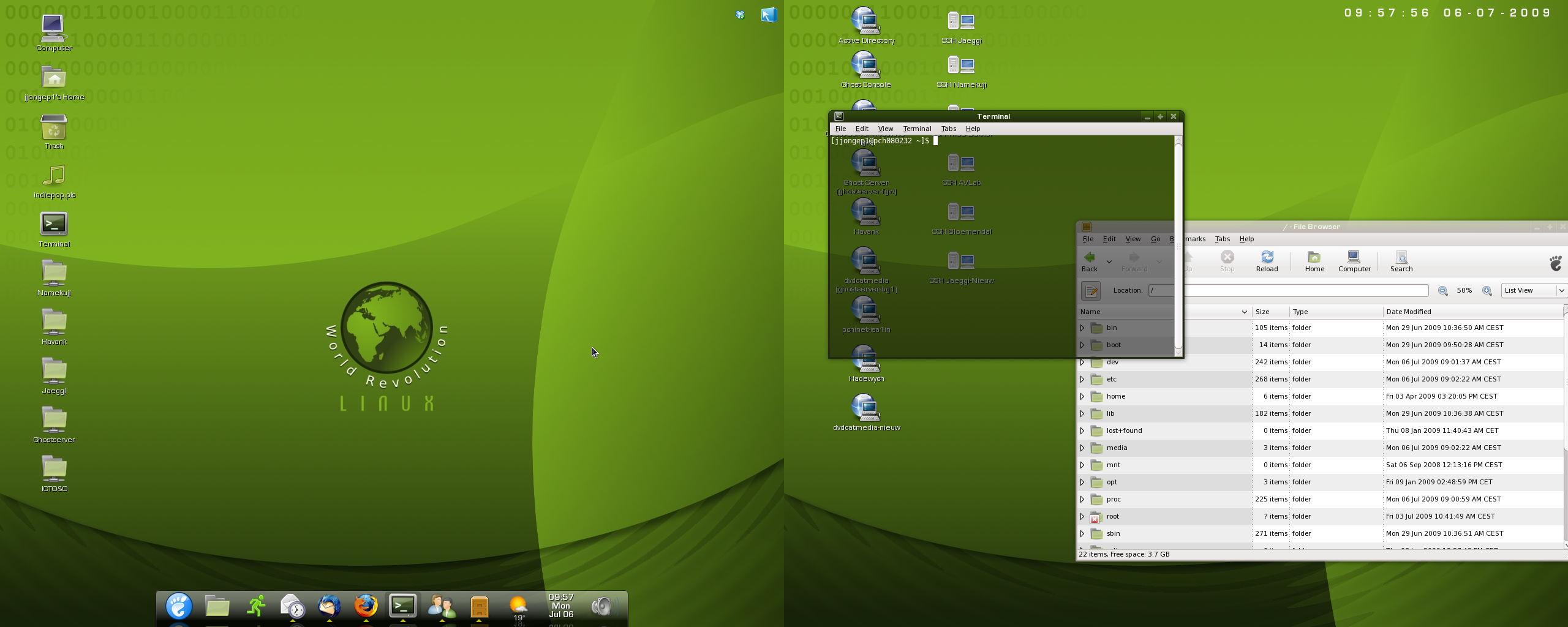Launch Firefox from the dock
This screenshot has width=1568, height=627.
(x=366, y=606)
